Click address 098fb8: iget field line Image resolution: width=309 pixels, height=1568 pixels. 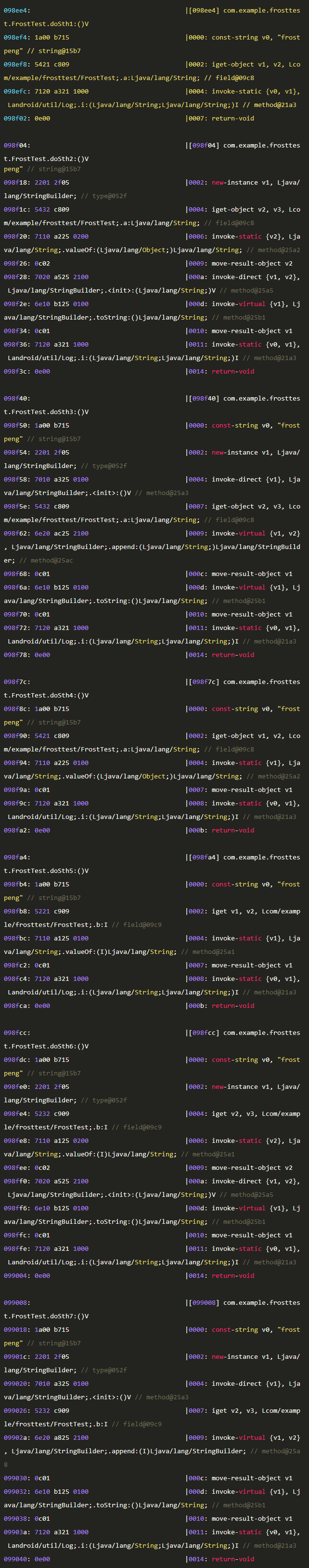click(x=17, y=911)
